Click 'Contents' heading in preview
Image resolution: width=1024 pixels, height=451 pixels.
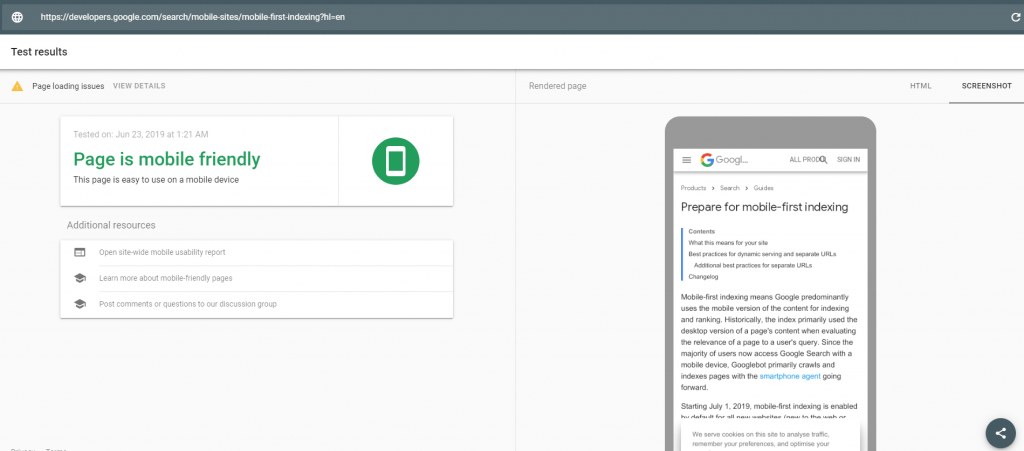[x=701, y=231]
